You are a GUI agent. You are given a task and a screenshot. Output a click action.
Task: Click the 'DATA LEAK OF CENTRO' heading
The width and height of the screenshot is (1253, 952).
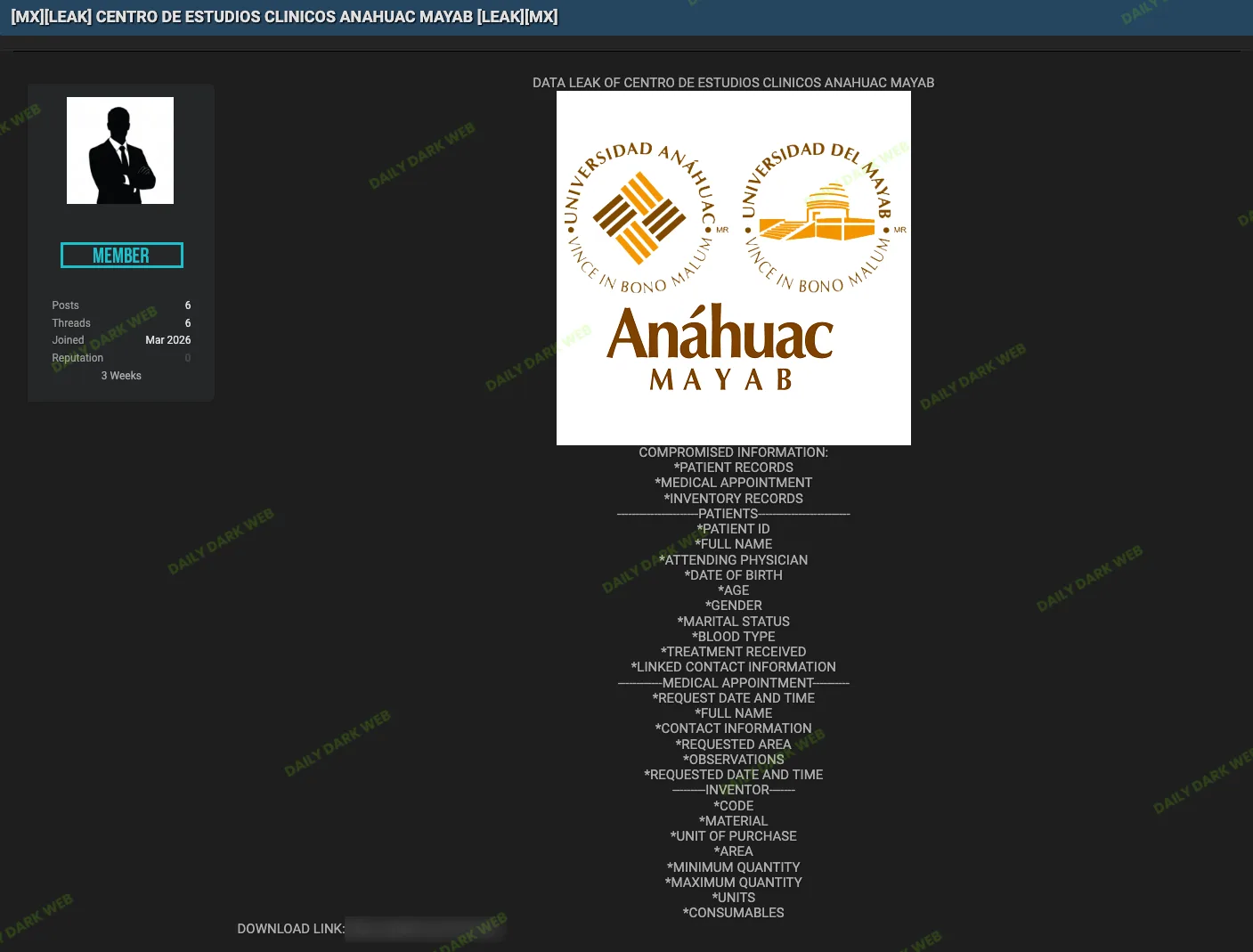pos(733,83)
